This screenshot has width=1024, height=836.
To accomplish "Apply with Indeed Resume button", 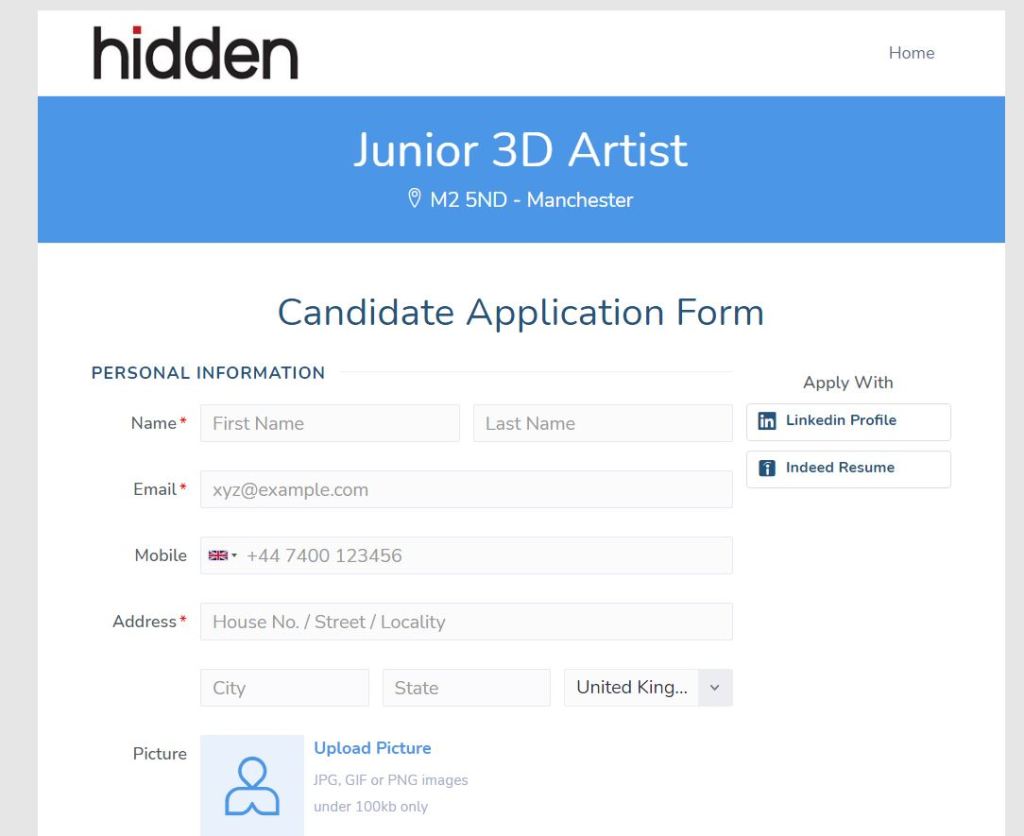I will pos(848,468).
